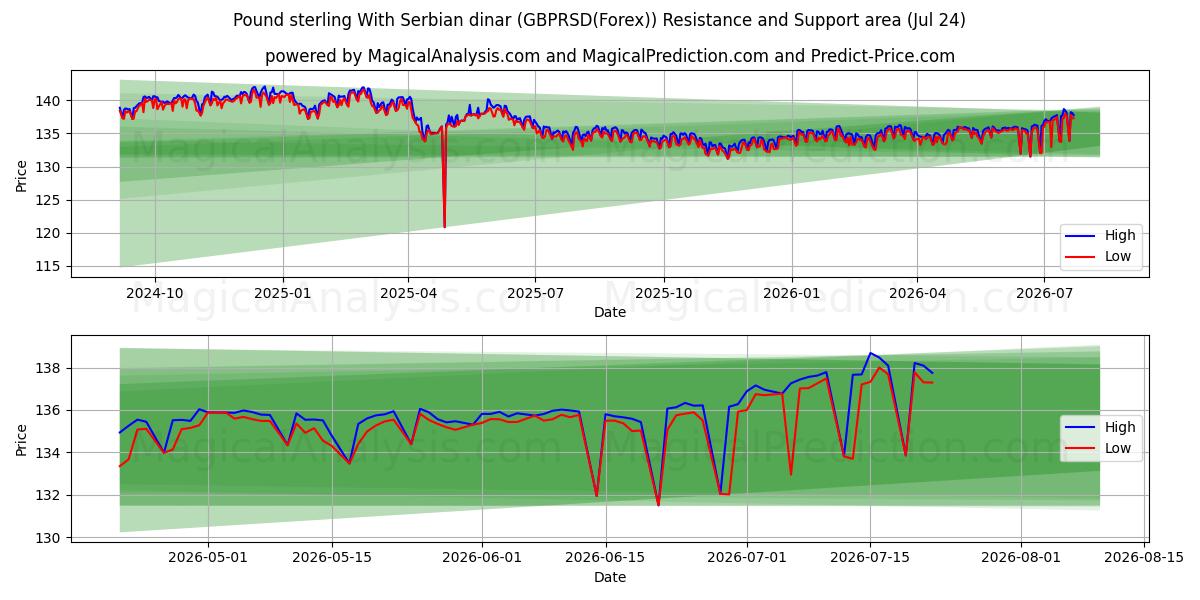Viewport: 1200px width, 600px height.
Task: Click the 2026-05-01 date tick on the bottom chart
Action: [x=208, y=559]
